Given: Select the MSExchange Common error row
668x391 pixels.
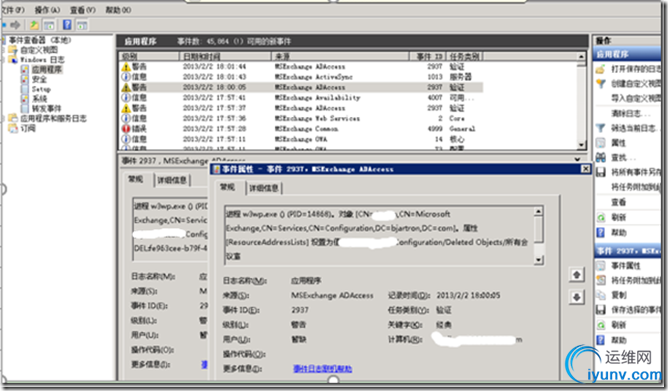Looking at the screenshot, I should pos(301,129).
